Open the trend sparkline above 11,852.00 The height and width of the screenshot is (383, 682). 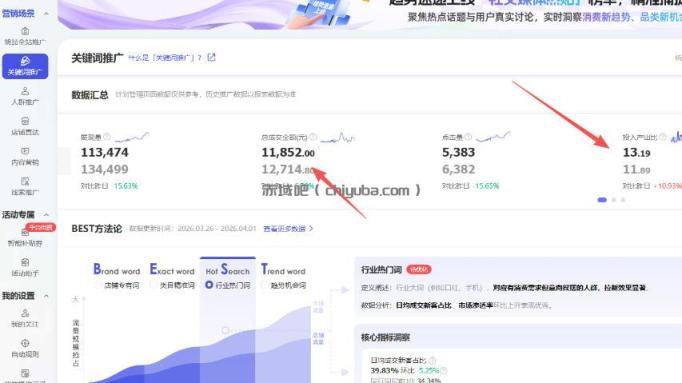(x=338, y=137)
